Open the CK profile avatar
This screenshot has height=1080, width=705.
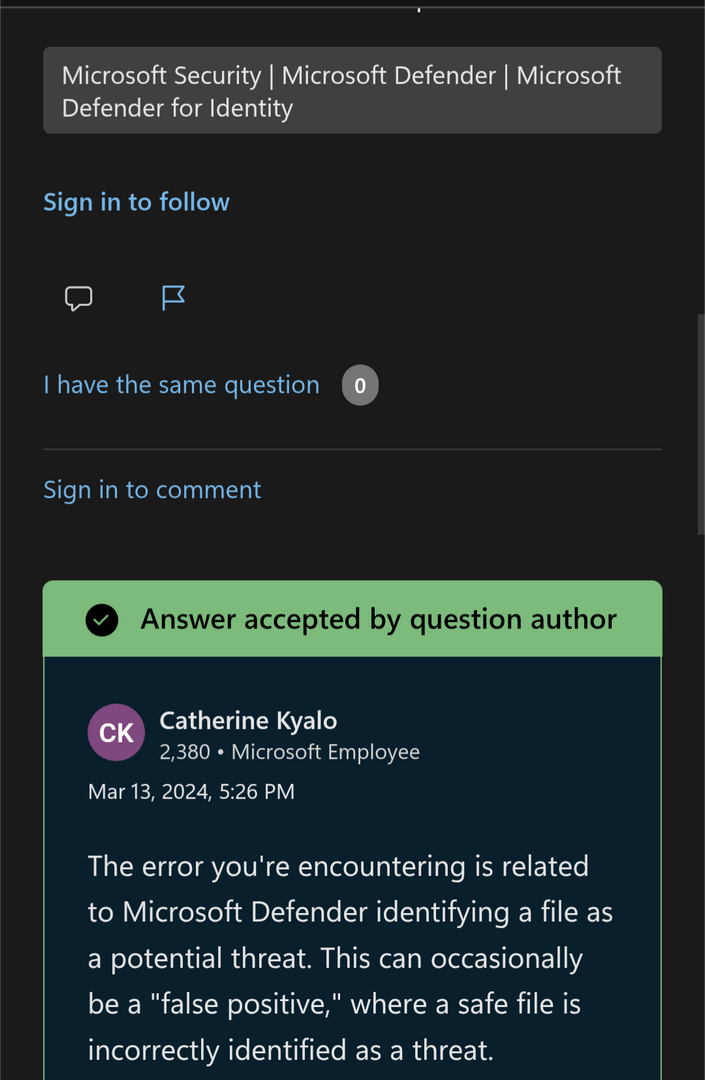tap(117, 733)
